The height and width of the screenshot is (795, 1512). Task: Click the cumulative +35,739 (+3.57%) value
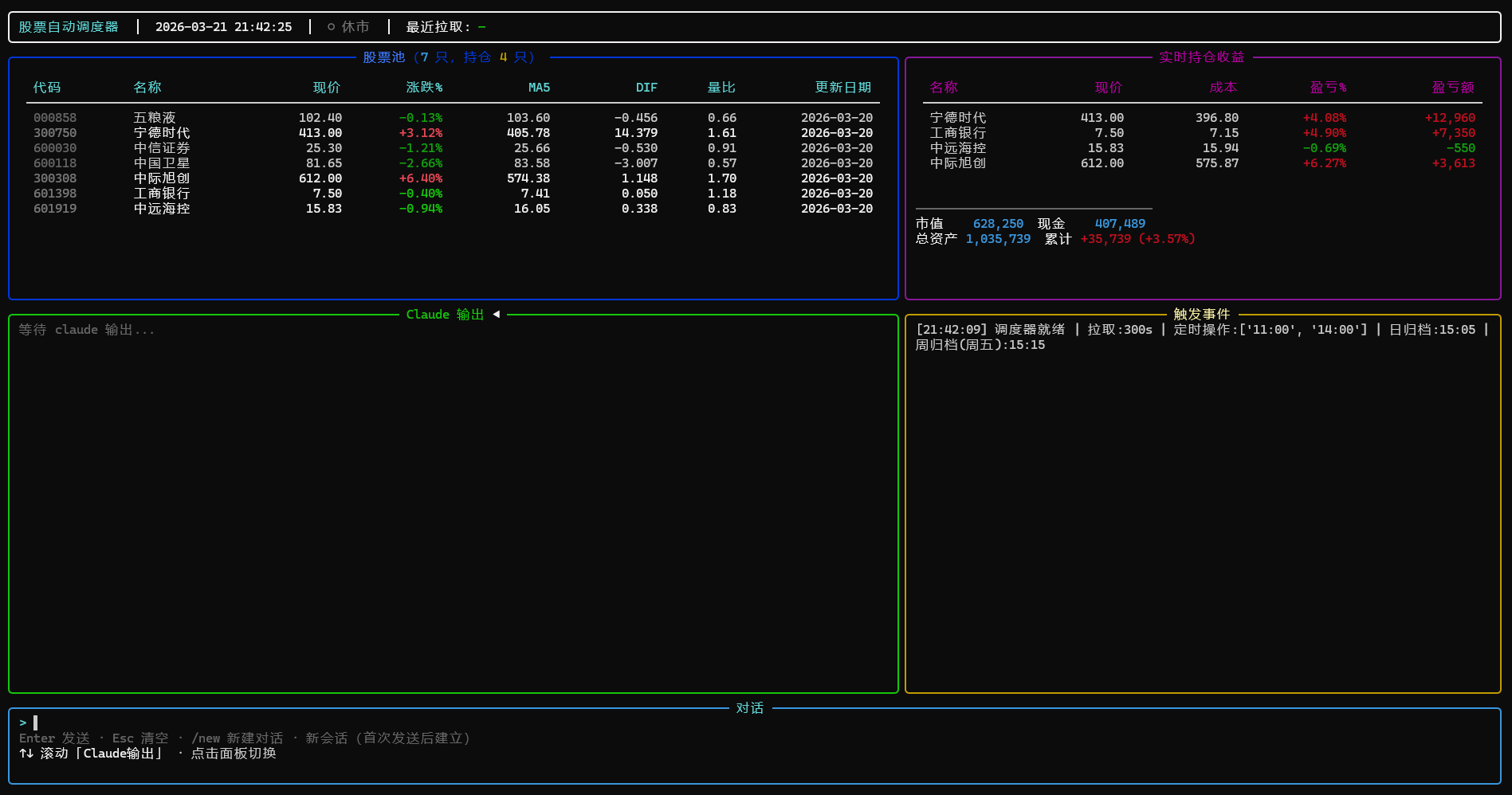pos(1138,239)
